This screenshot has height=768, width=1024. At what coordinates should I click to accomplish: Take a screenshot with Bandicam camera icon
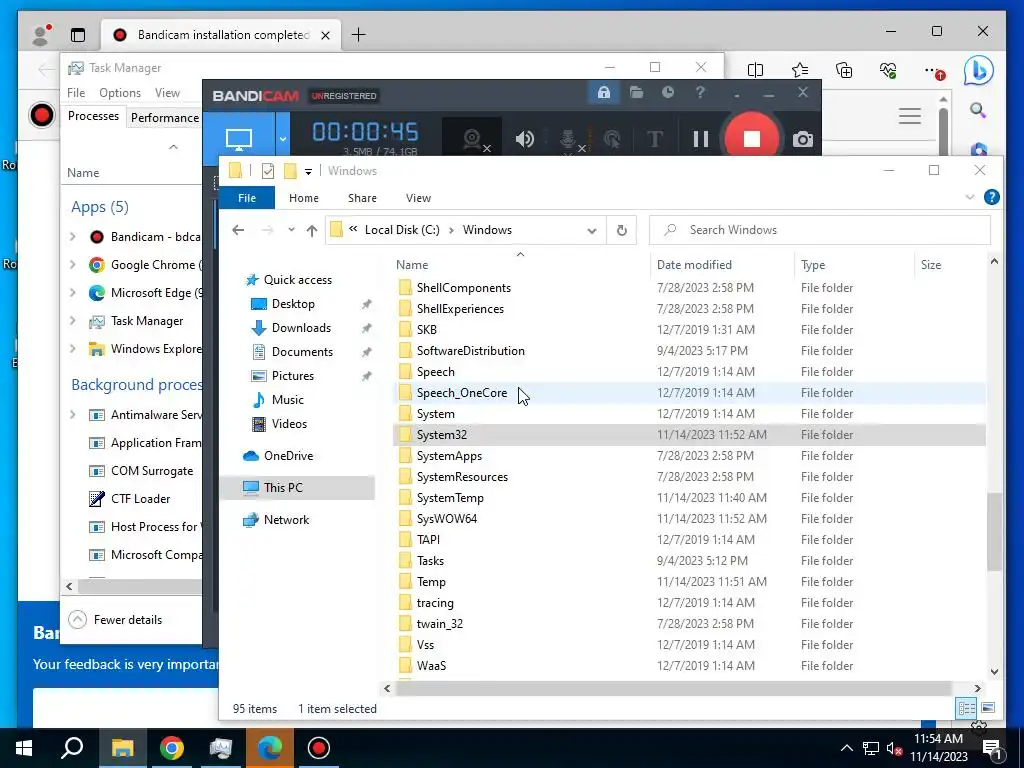(x=803, y=139)
